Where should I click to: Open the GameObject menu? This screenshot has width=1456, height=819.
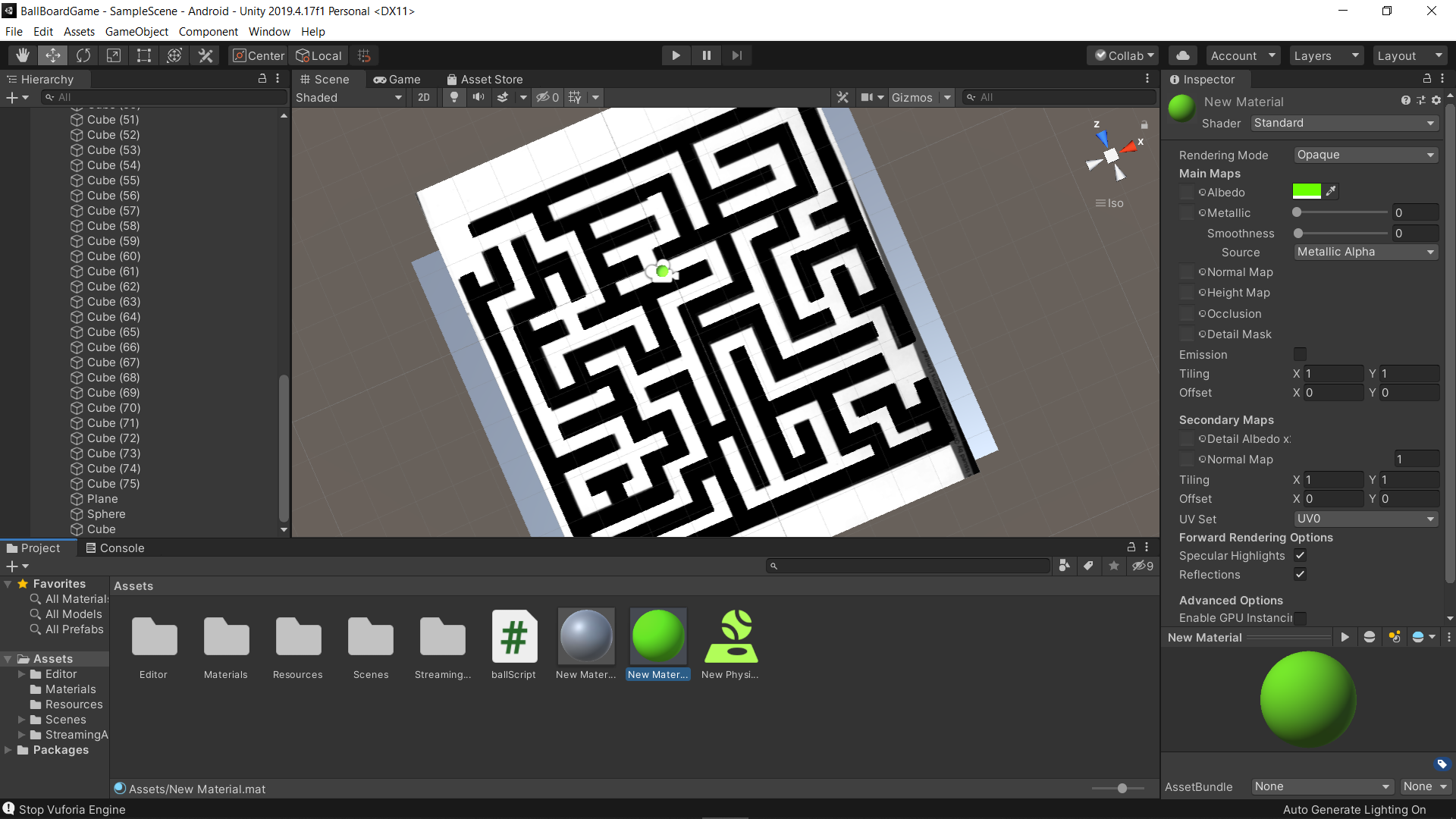click(136, 32)
